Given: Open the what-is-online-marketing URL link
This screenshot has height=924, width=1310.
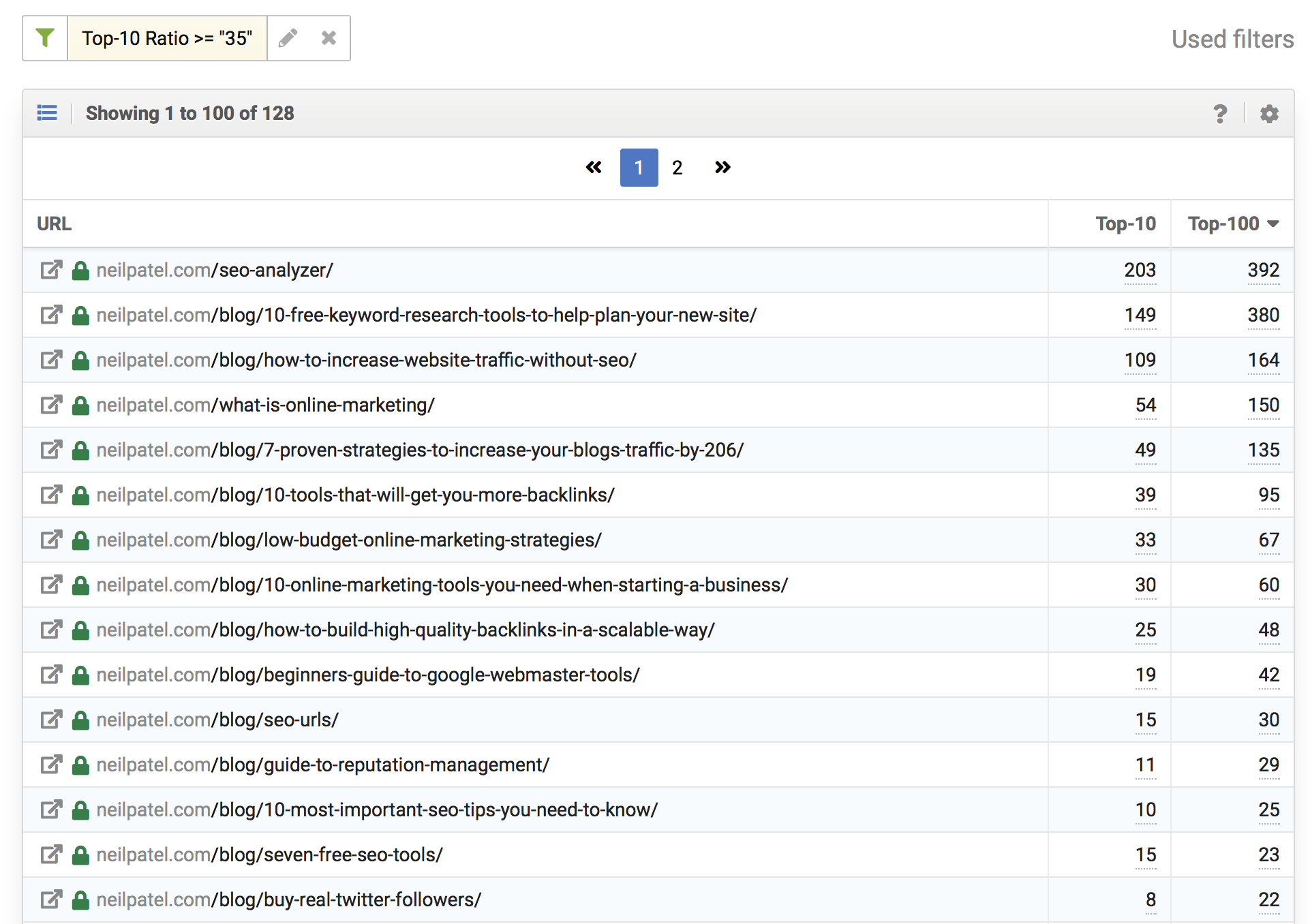Looking at the screenshot, I should (265, 405).
